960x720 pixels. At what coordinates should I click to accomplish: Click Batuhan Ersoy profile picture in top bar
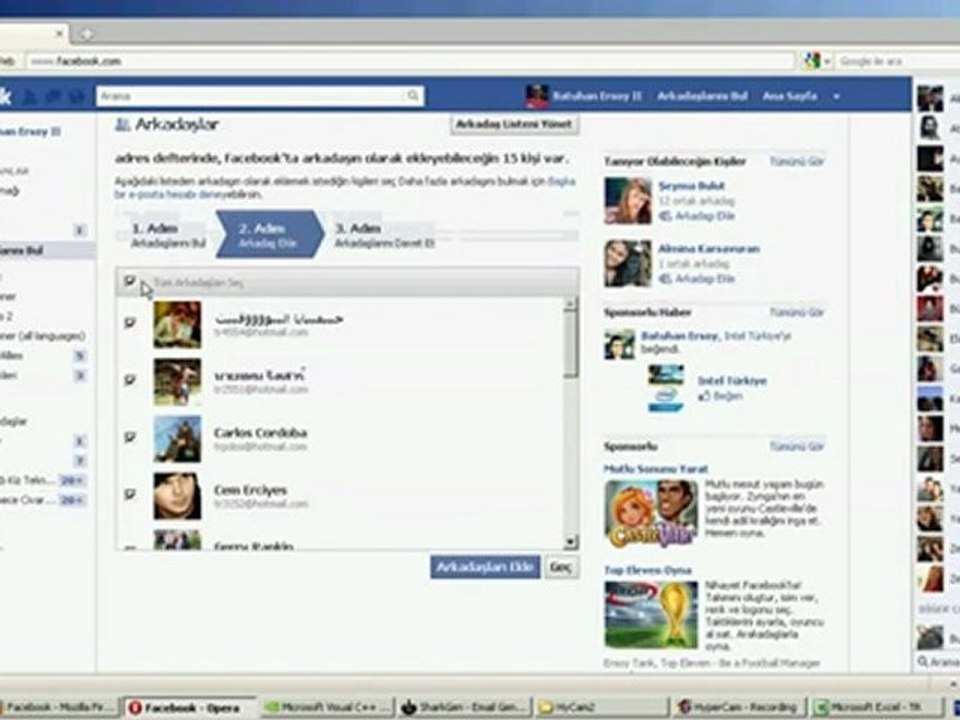(537, 96)
